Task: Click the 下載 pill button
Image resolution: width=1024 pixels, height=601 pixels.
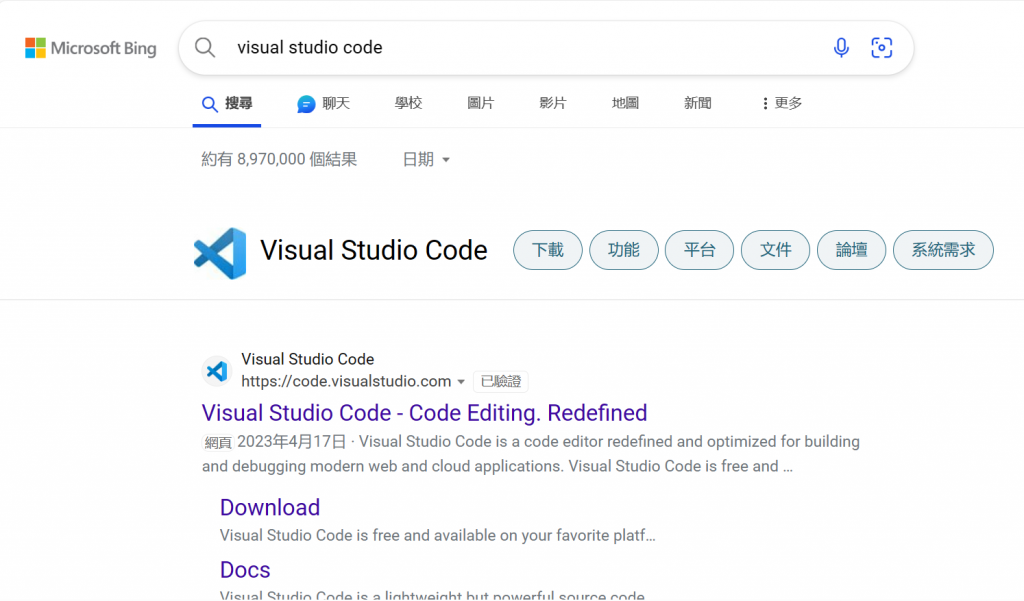Action: [548, 250]
